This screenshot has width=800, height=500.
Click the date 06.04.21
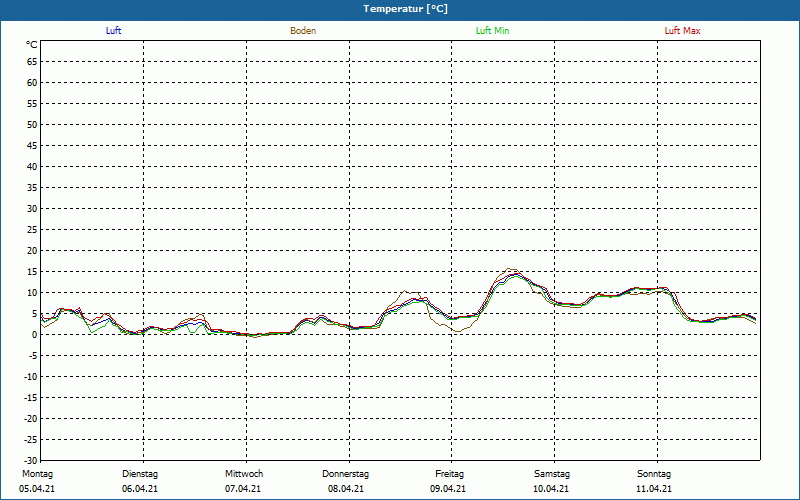140,489
